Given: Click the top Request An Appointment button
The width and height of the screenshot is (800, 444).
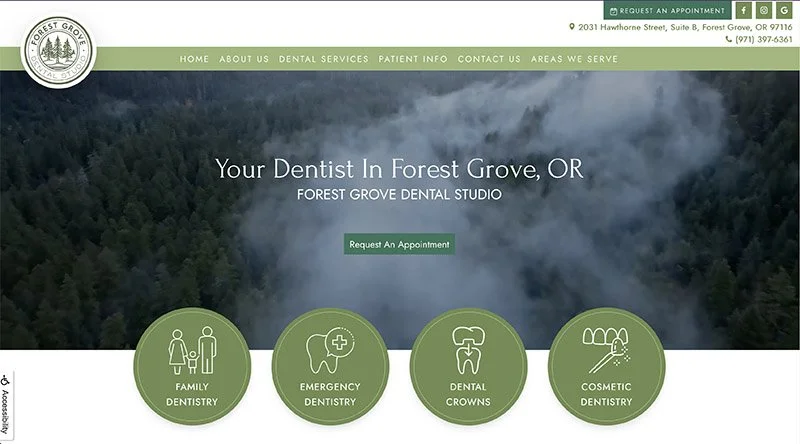Looking at the screenshot, I should tap(667, 10).
